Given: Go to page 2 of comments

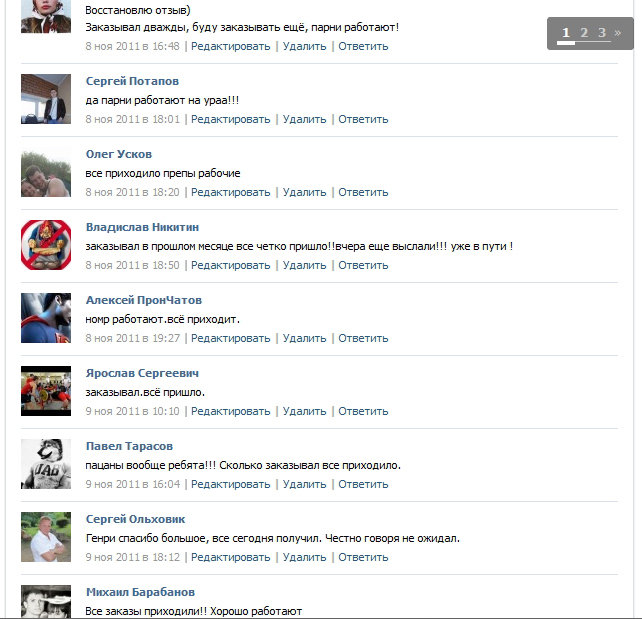Looking at the screenshot, I should tap(584, 32).
